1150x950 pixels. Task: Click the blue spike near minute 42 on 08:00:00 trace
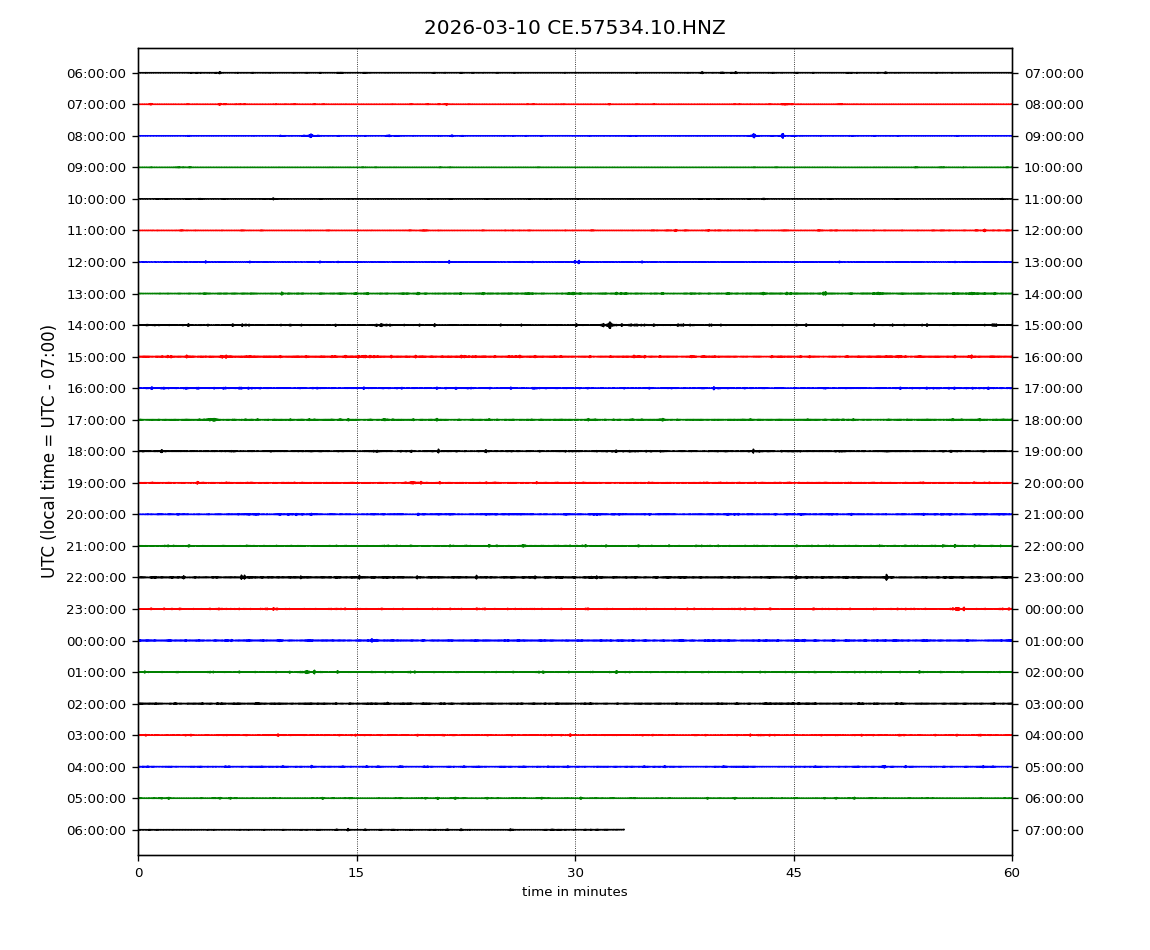click(x=753, y=136)
